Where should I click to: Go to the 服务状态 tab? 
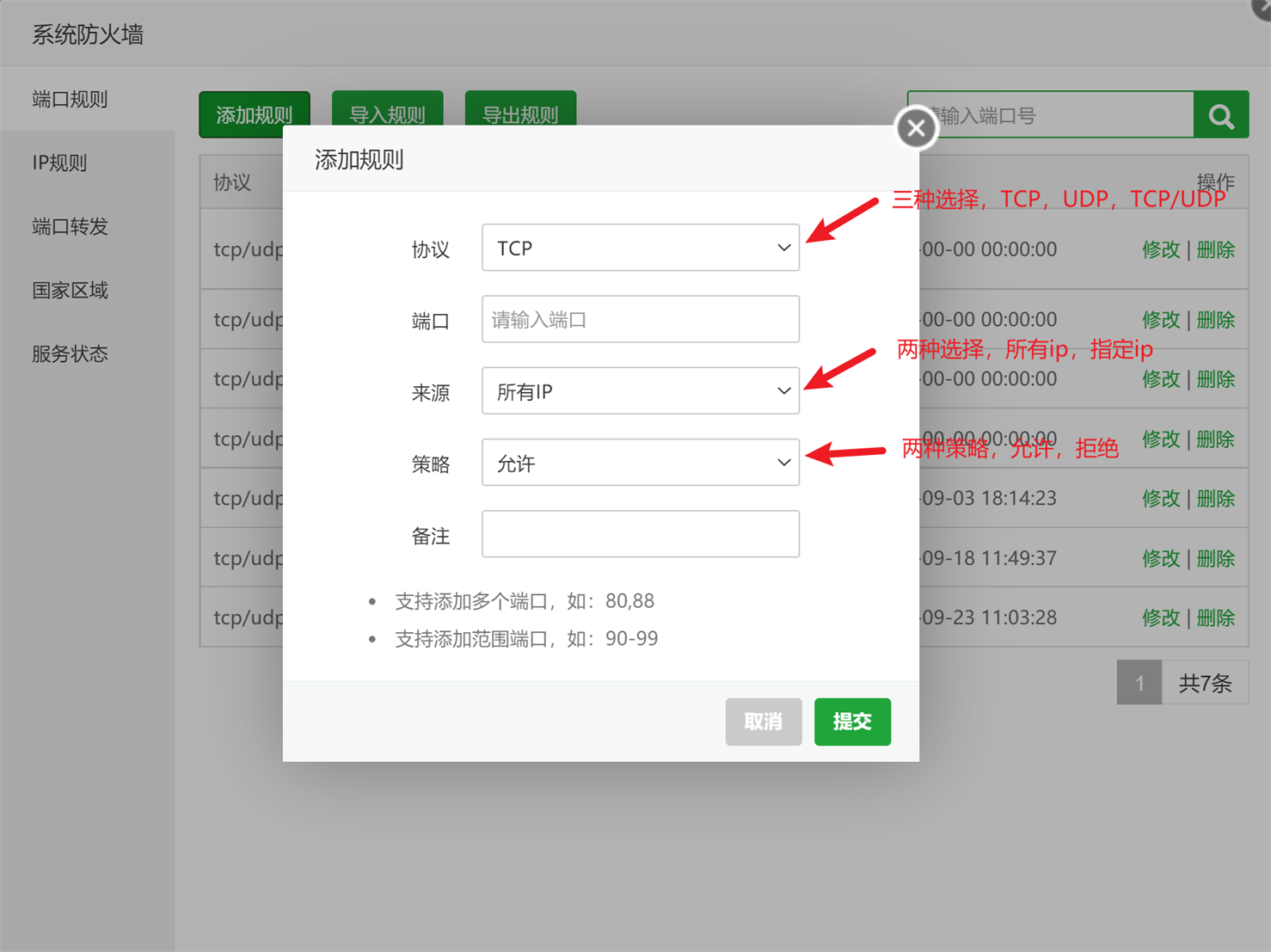click(x=71, y=353)
